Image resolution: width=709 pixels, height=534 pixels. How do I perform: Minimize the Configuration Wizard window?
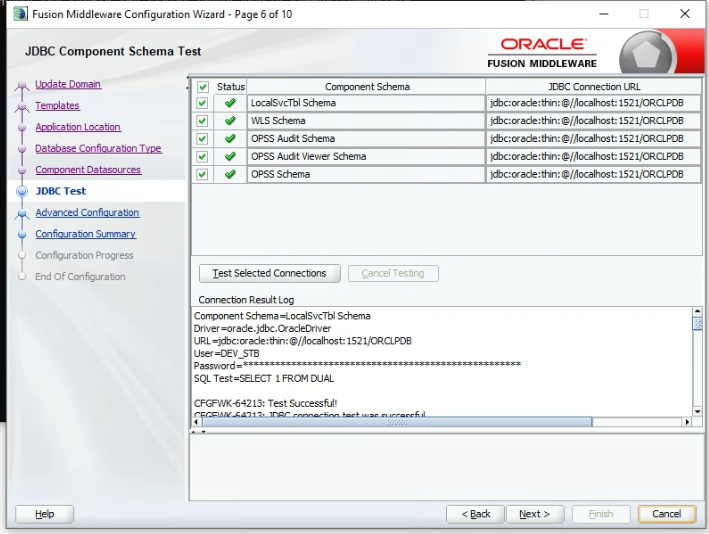pos(604,14)
